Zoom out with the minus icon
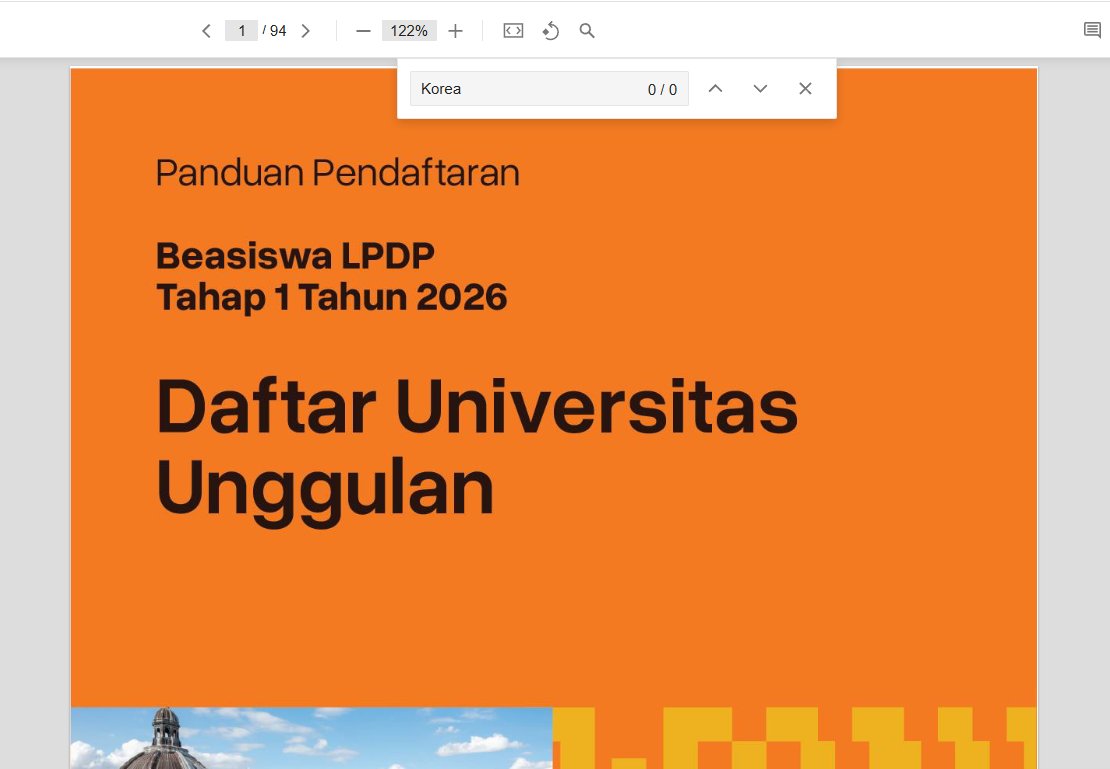 (363, 31)
